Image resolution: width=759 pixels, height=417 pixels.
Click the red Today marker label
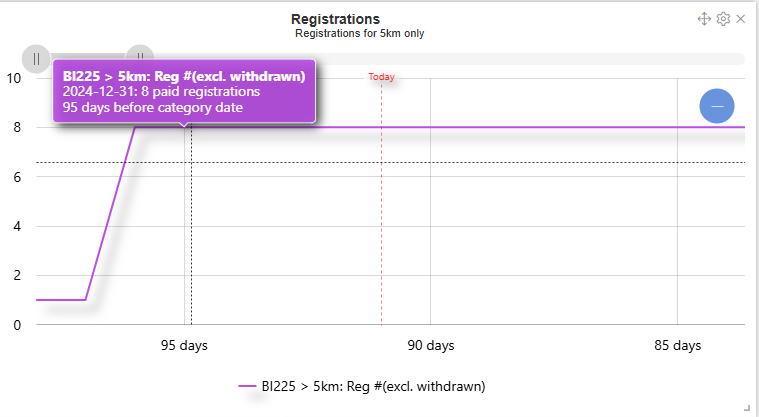click(x=381, y=77)
